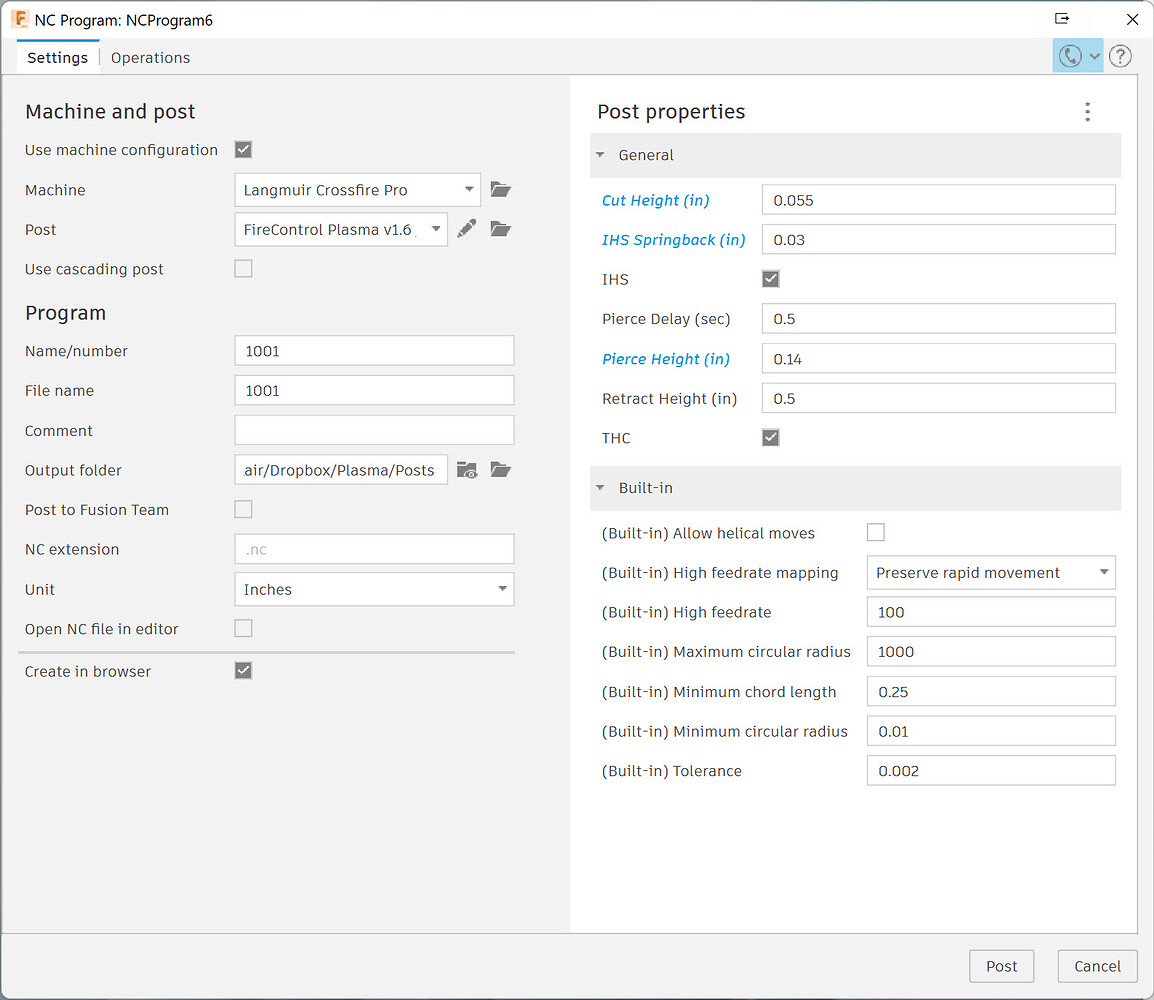
Task: Browse for output folder using folder icon
Action: (500, 469)
